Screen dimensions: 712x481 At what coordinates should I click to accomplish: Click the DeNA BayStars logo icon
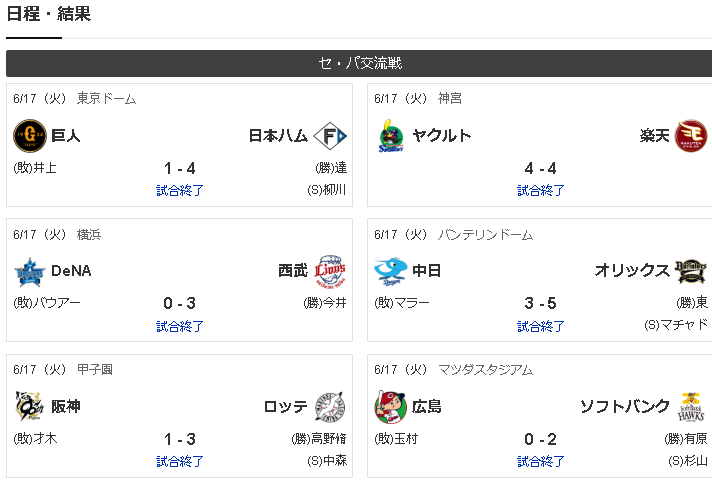[x=30, y=271]
